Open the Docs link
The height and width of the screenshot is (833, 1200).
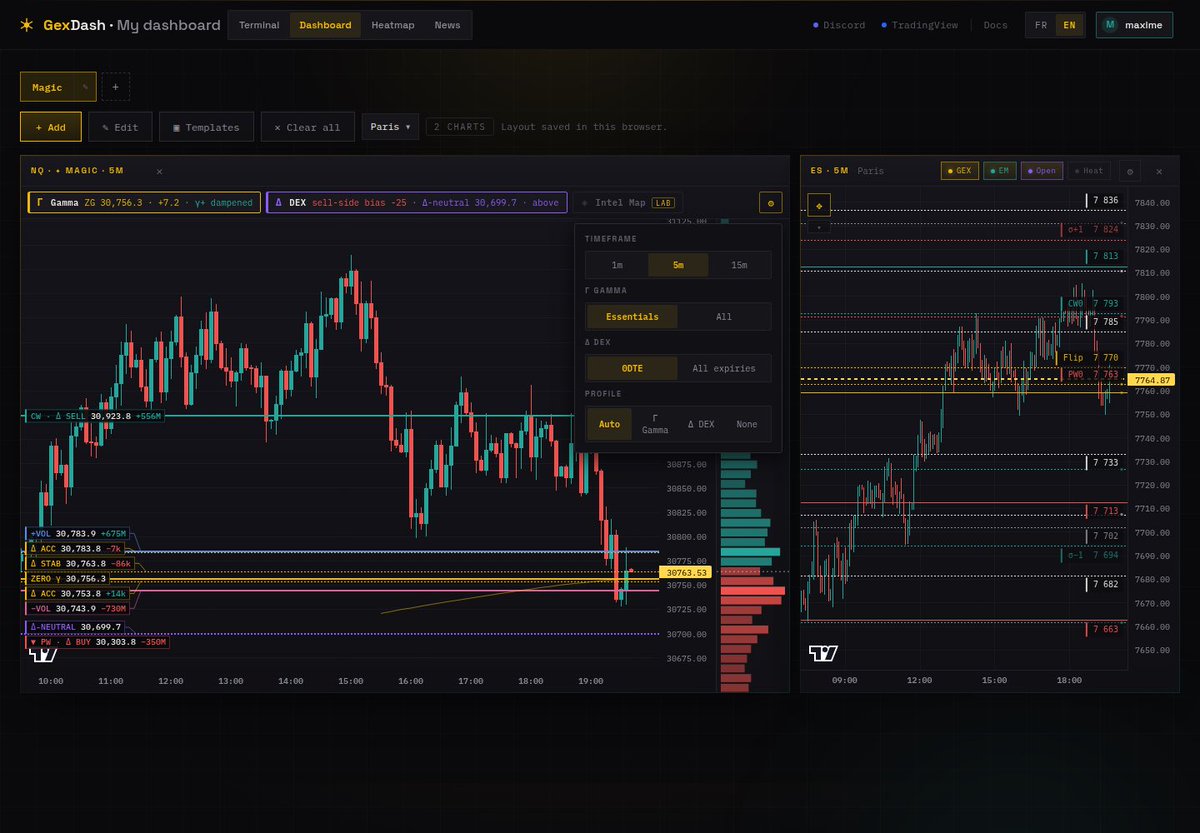click(995, 25)
